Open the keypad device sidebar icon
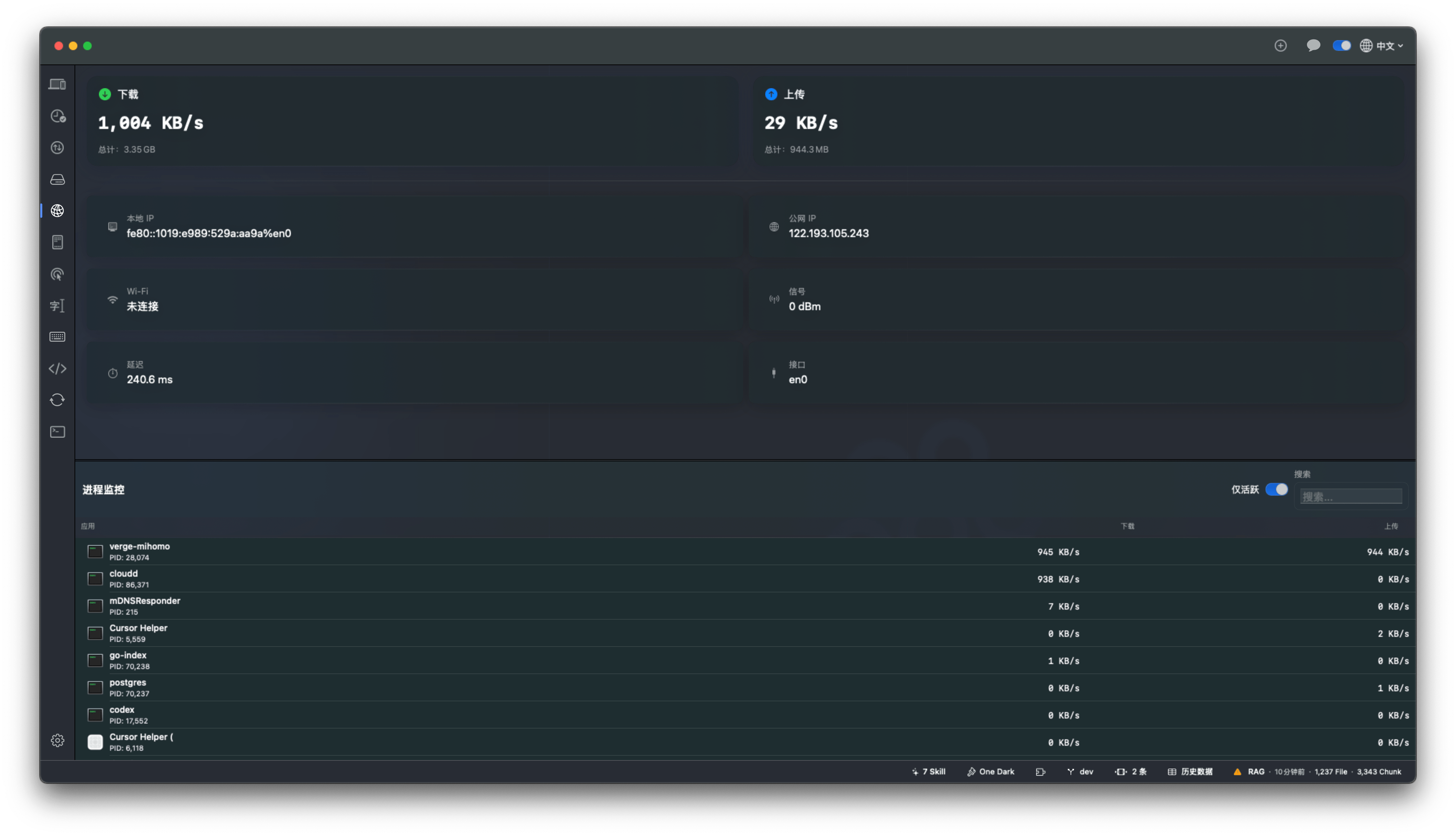 (57, 242)
